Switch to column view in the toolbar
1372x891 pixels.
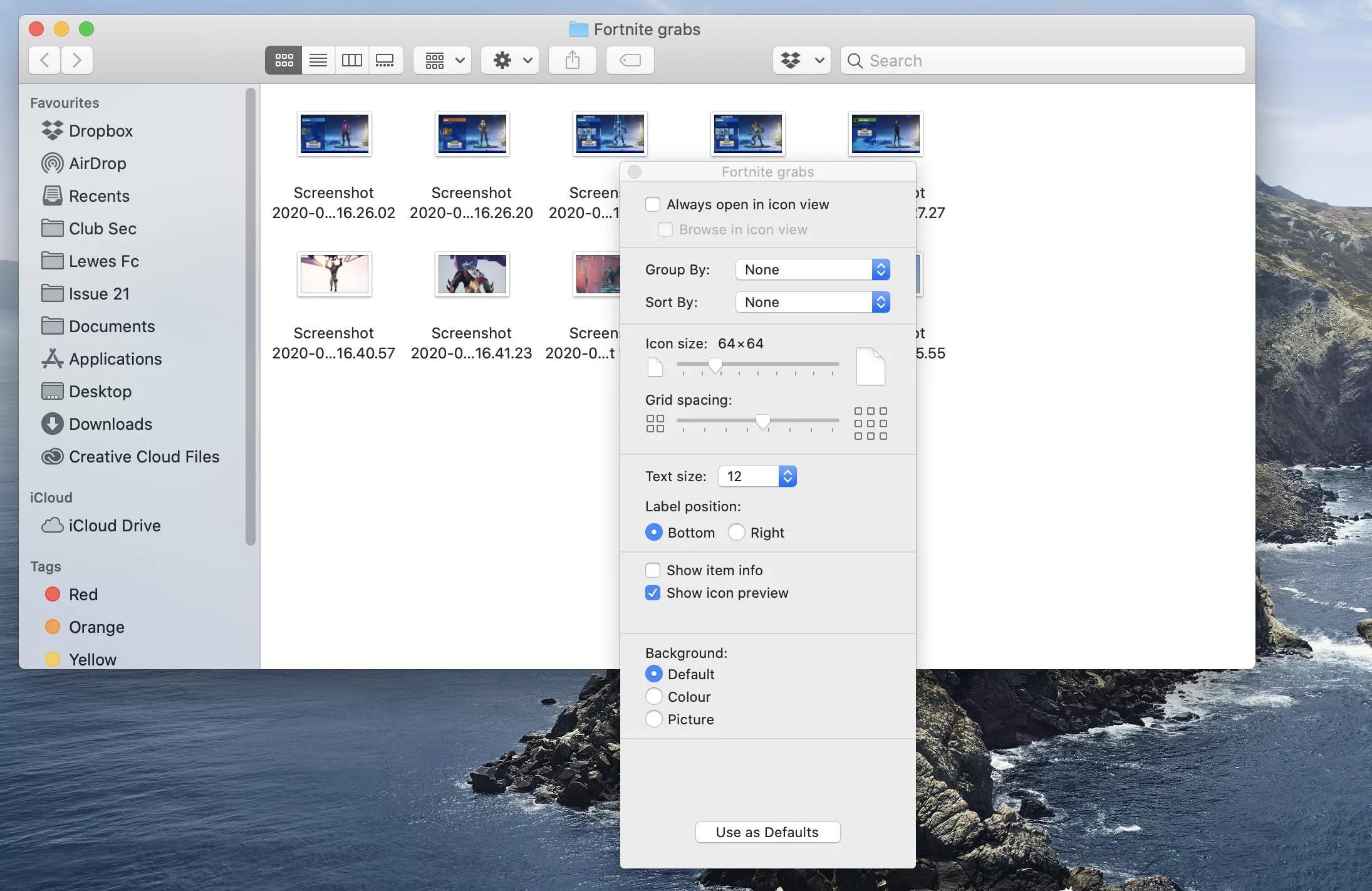pyautogui.click(x=351, y=60)
